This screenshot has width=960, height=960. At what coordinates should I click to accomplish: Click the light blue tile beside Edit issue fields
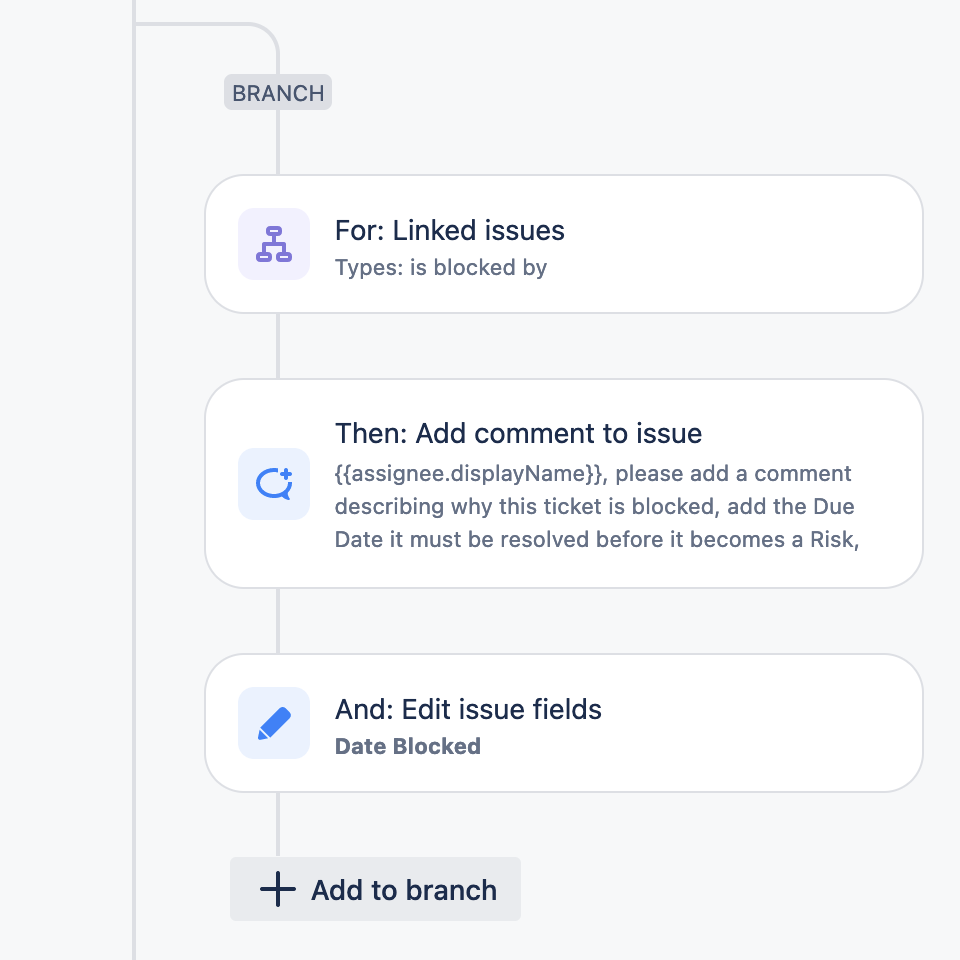[x=273, y=722]
